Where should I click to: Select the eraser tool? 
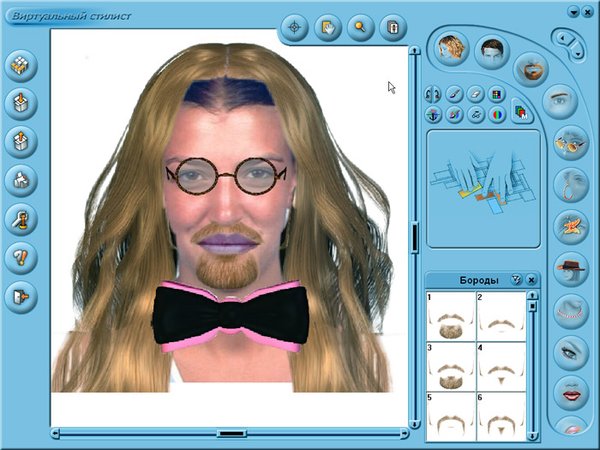pos(475,94)
